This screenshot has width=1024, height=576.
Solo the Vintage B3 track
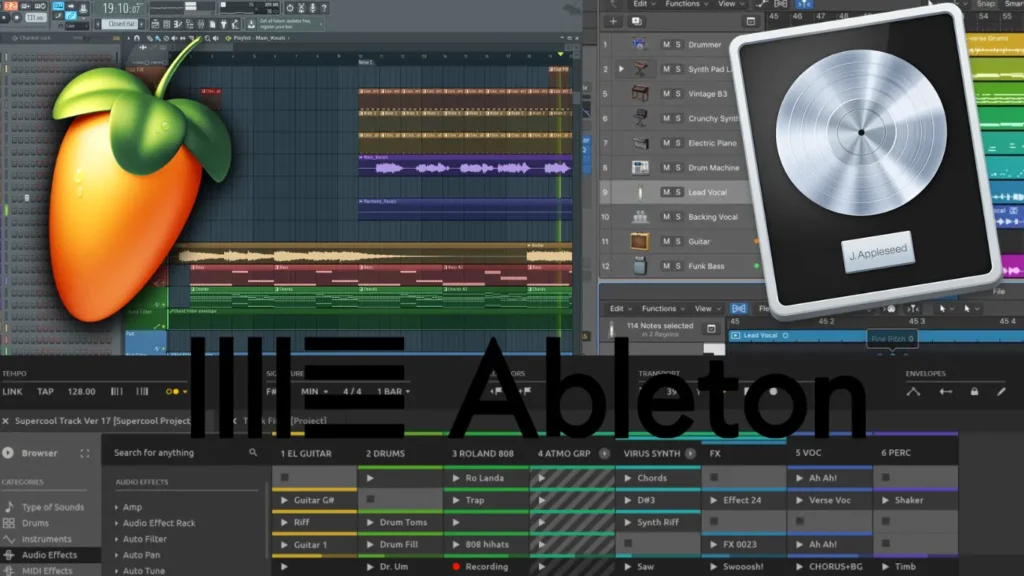[x=678, y=93]
